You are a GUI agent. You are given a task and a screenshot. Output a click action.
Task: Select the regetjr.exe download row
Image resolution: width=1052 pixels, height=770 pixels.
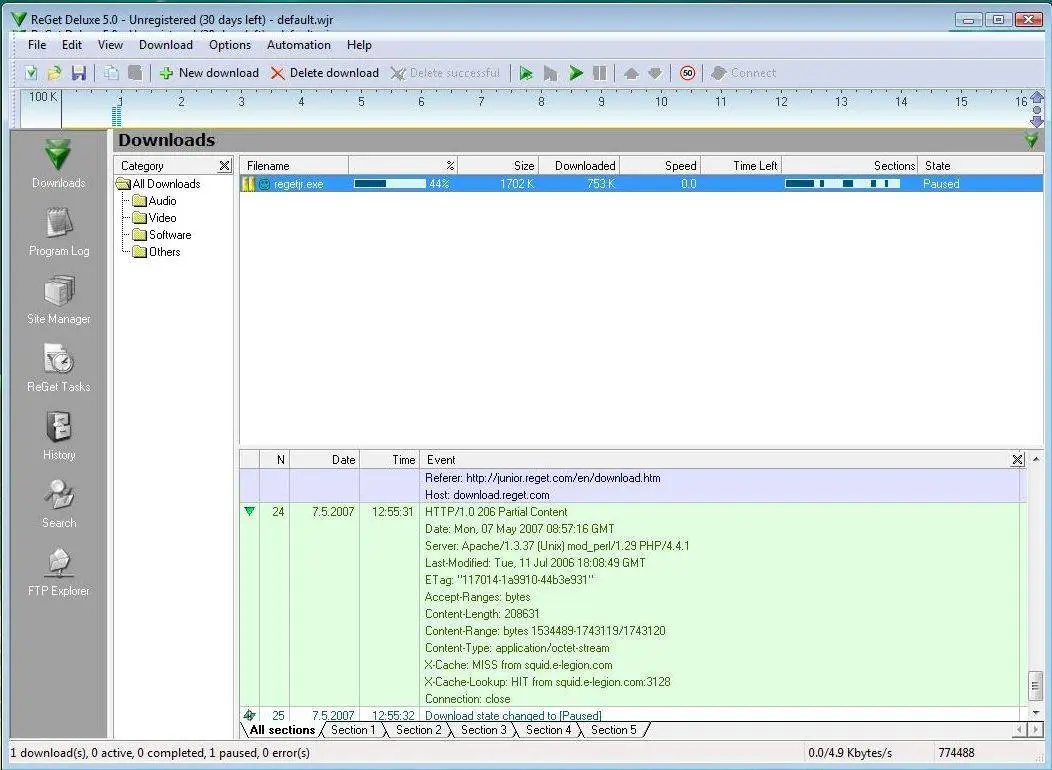(299, 184)
